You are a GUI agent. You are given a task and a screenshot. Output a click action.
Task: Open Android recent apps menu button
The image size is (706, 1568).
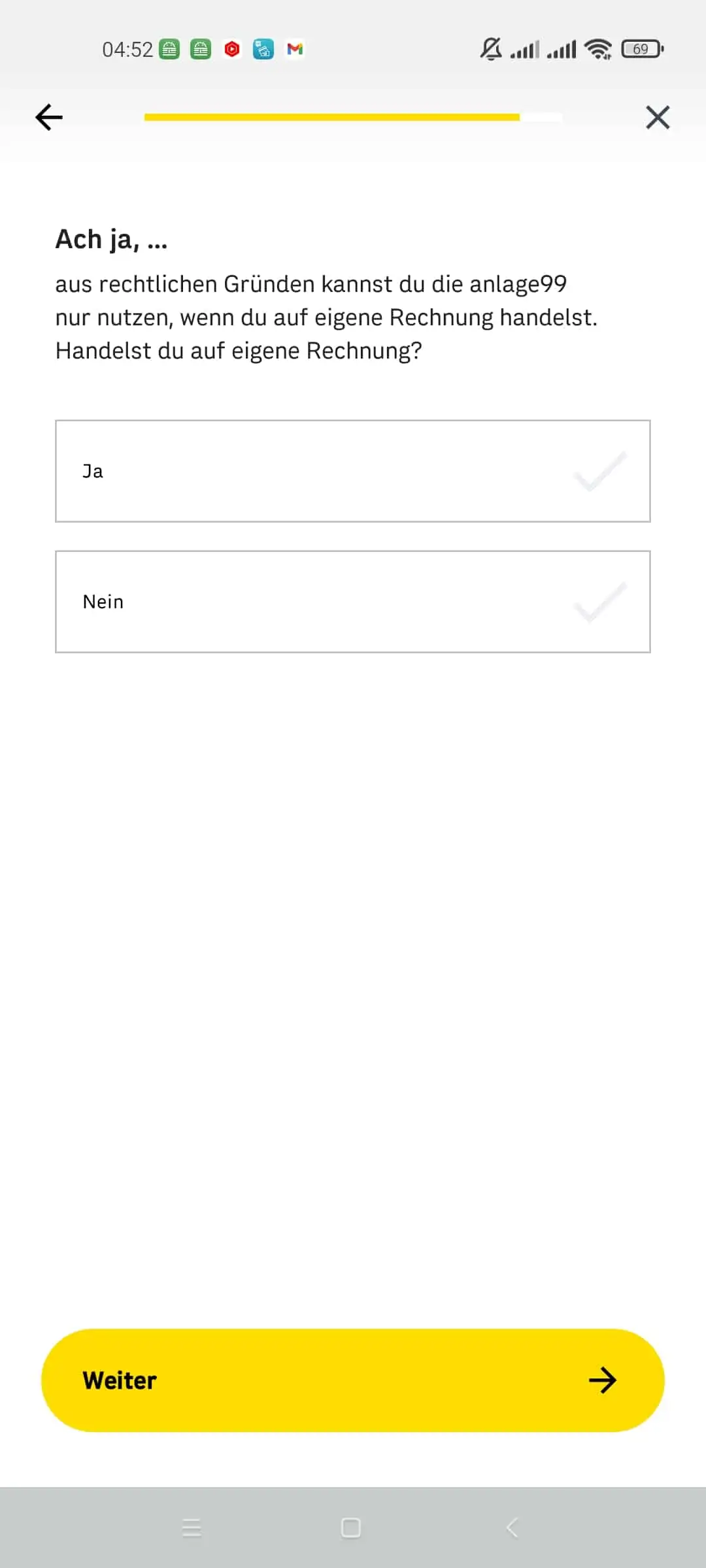192,1527
